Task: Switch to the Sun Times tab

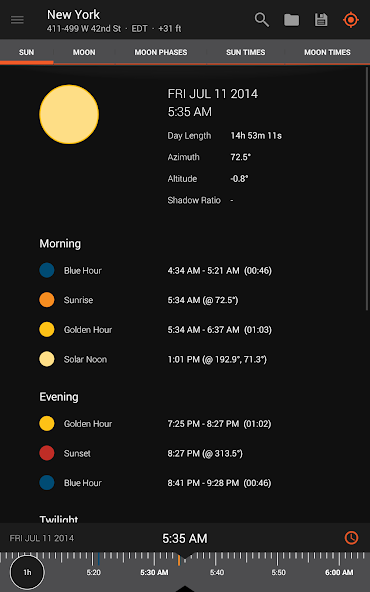Action: coord(246,52)
